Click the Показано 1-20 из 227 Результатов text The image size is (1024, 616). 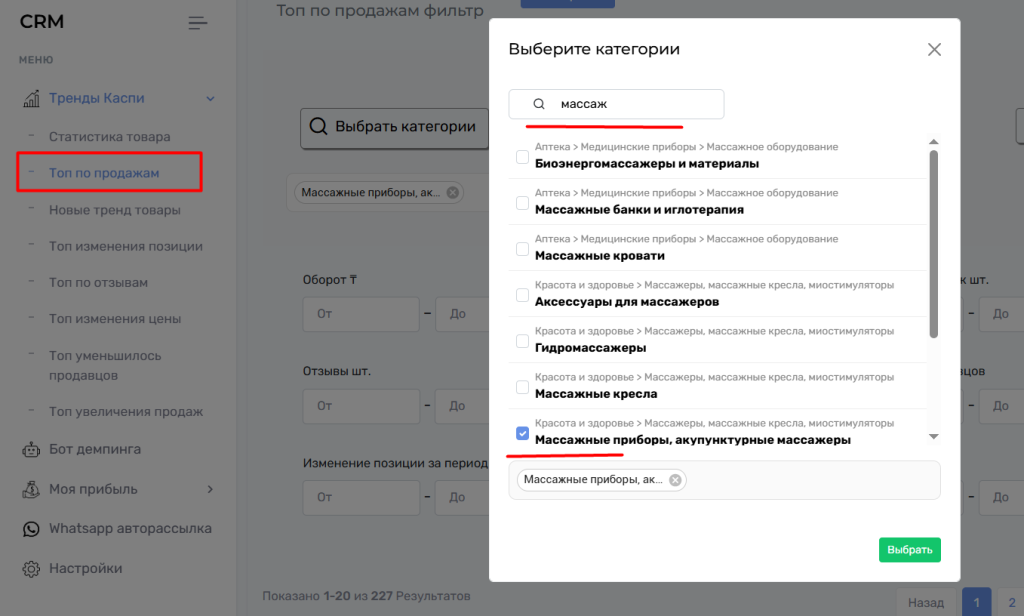tap(366, 596)
